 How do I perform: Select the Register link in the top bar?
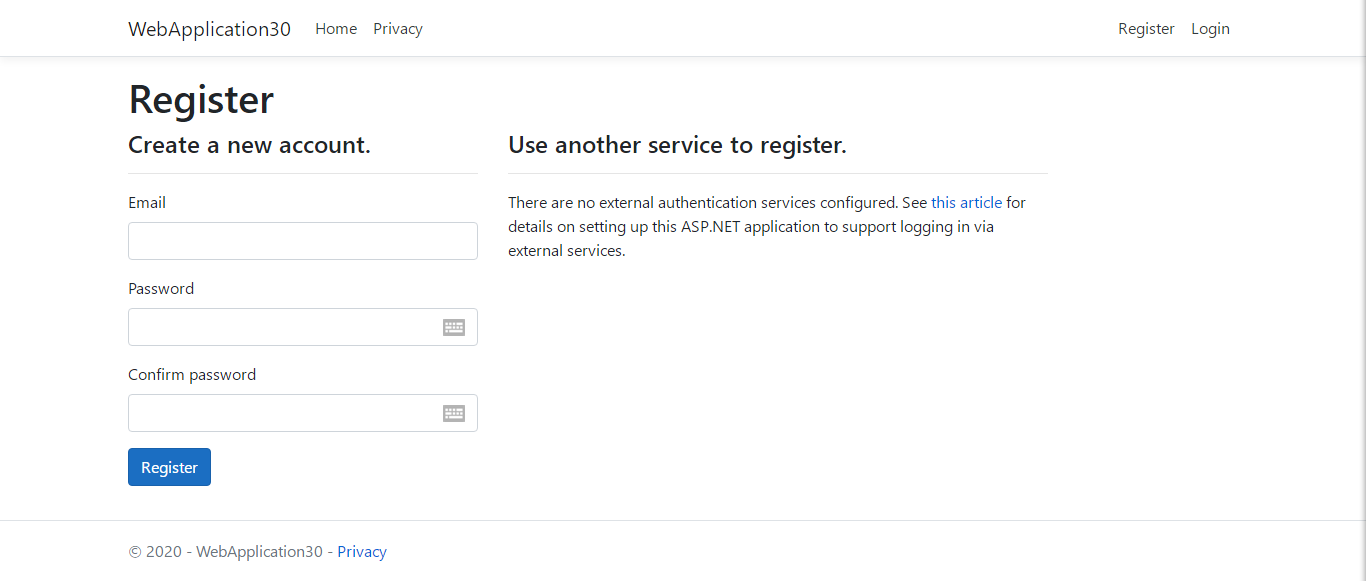point(1146,28)
